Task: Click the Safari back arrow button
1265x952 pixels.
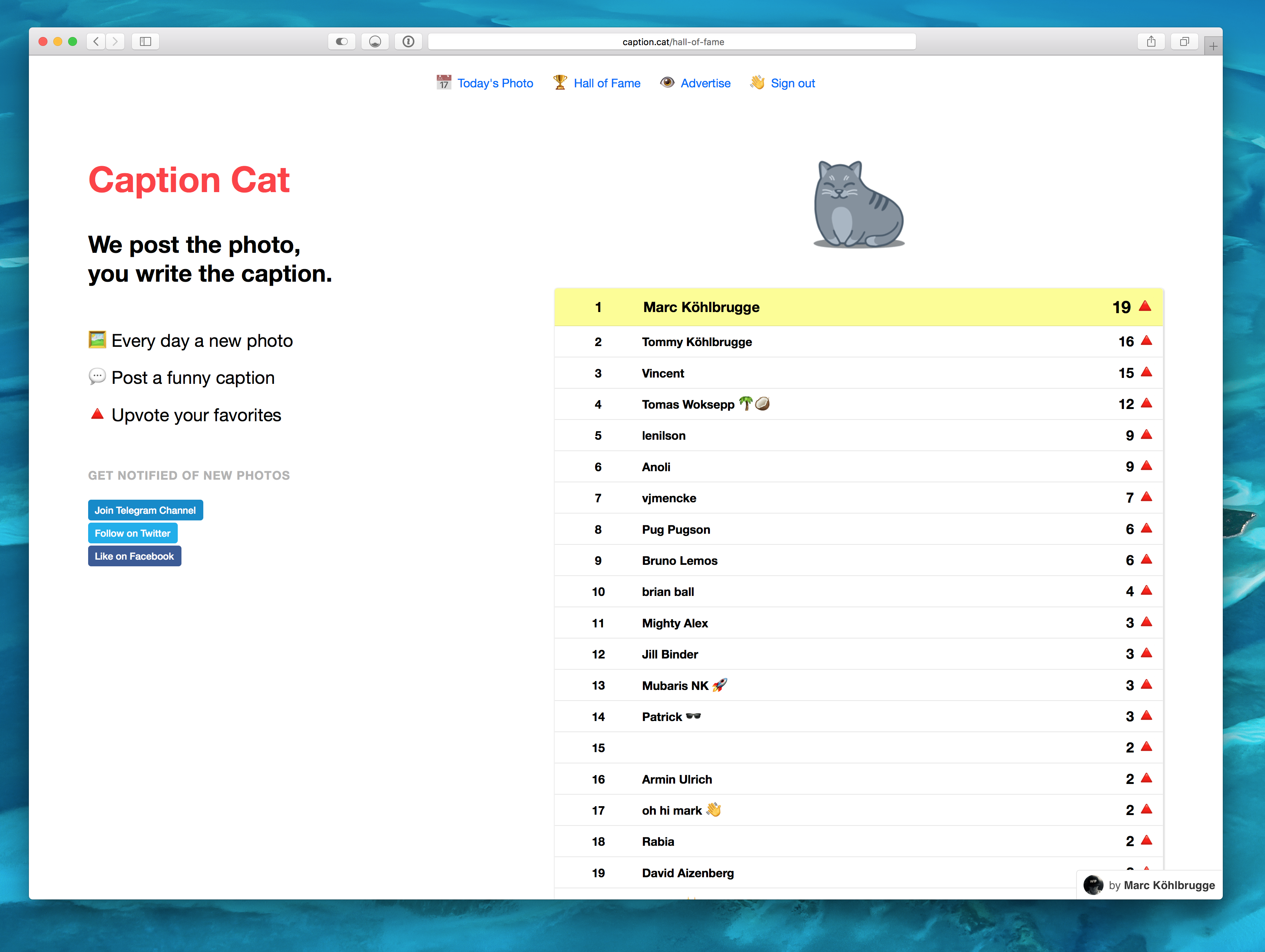Action: (x=96, y=41)
